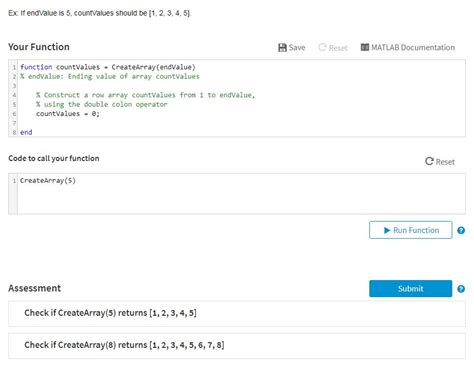Click the CreateArray(5) call code line
474x380 pixels.
point(48,181)
